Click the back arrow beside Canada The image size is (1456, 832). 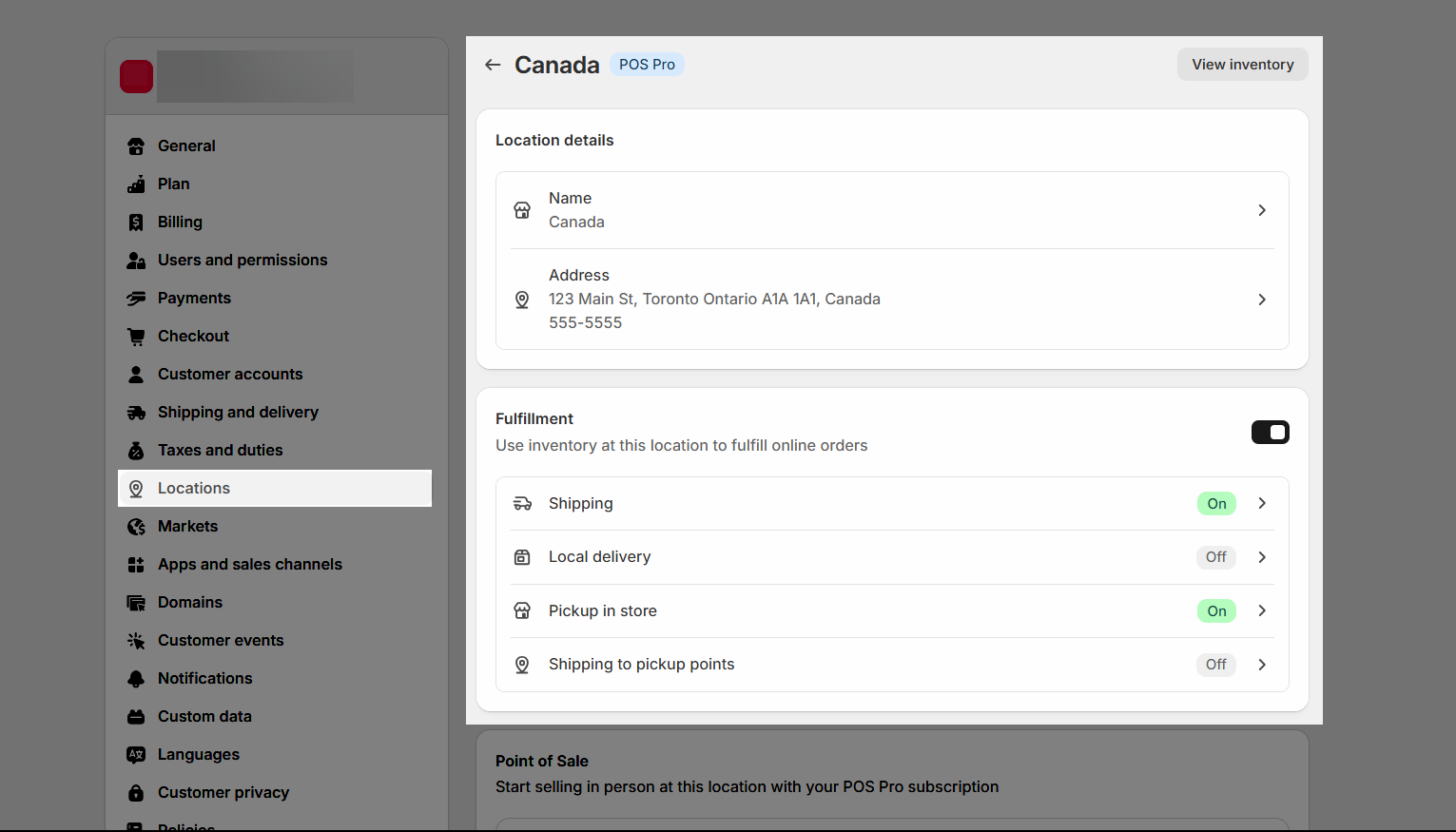click(x=493, y=65)
